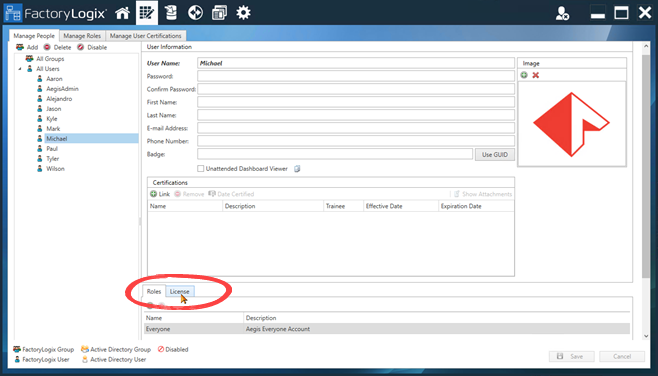The width and height of the screenshot is (658, 376).
Task: Click the Badge field
Action: pos(335,154)
